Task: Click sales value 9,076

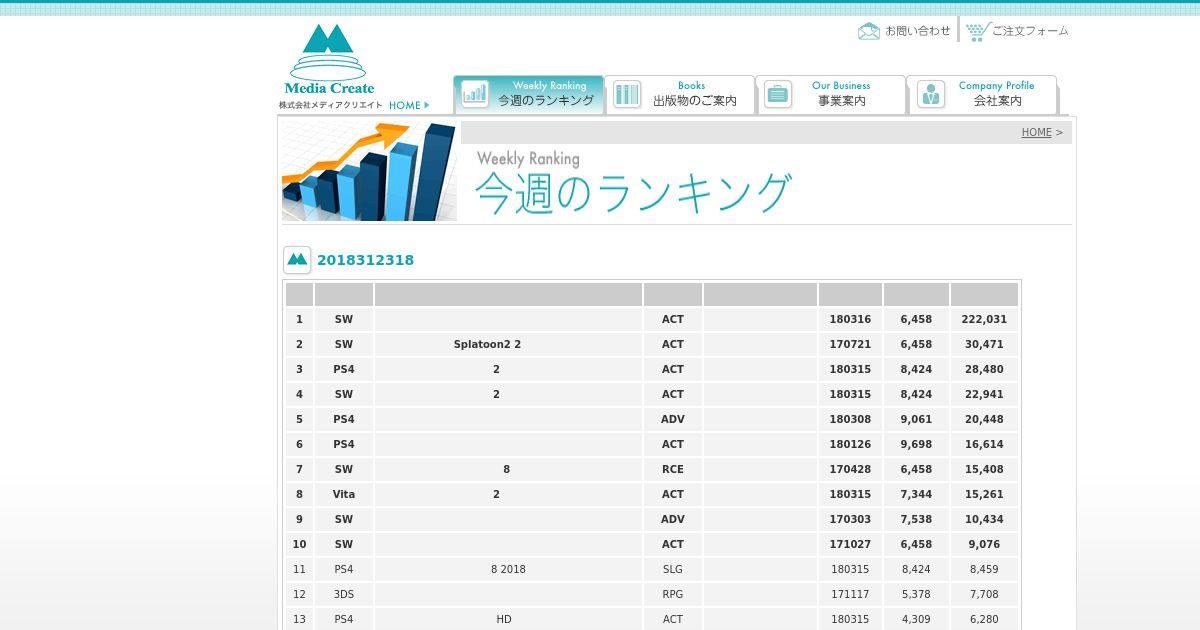Action: (x=984, y=544)
